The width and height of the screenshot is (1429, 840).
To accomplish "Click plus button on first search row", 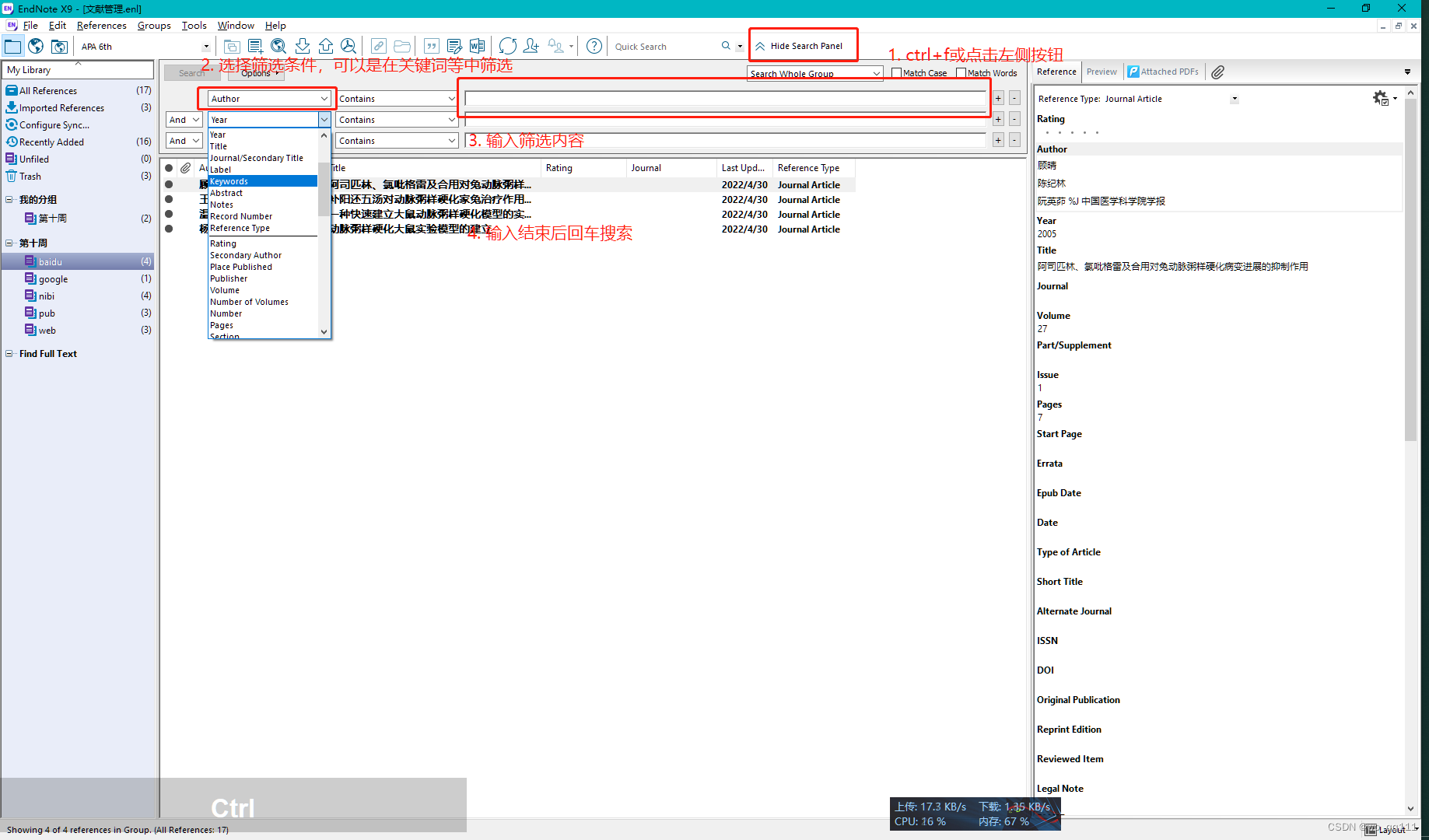I will (998, 99).
